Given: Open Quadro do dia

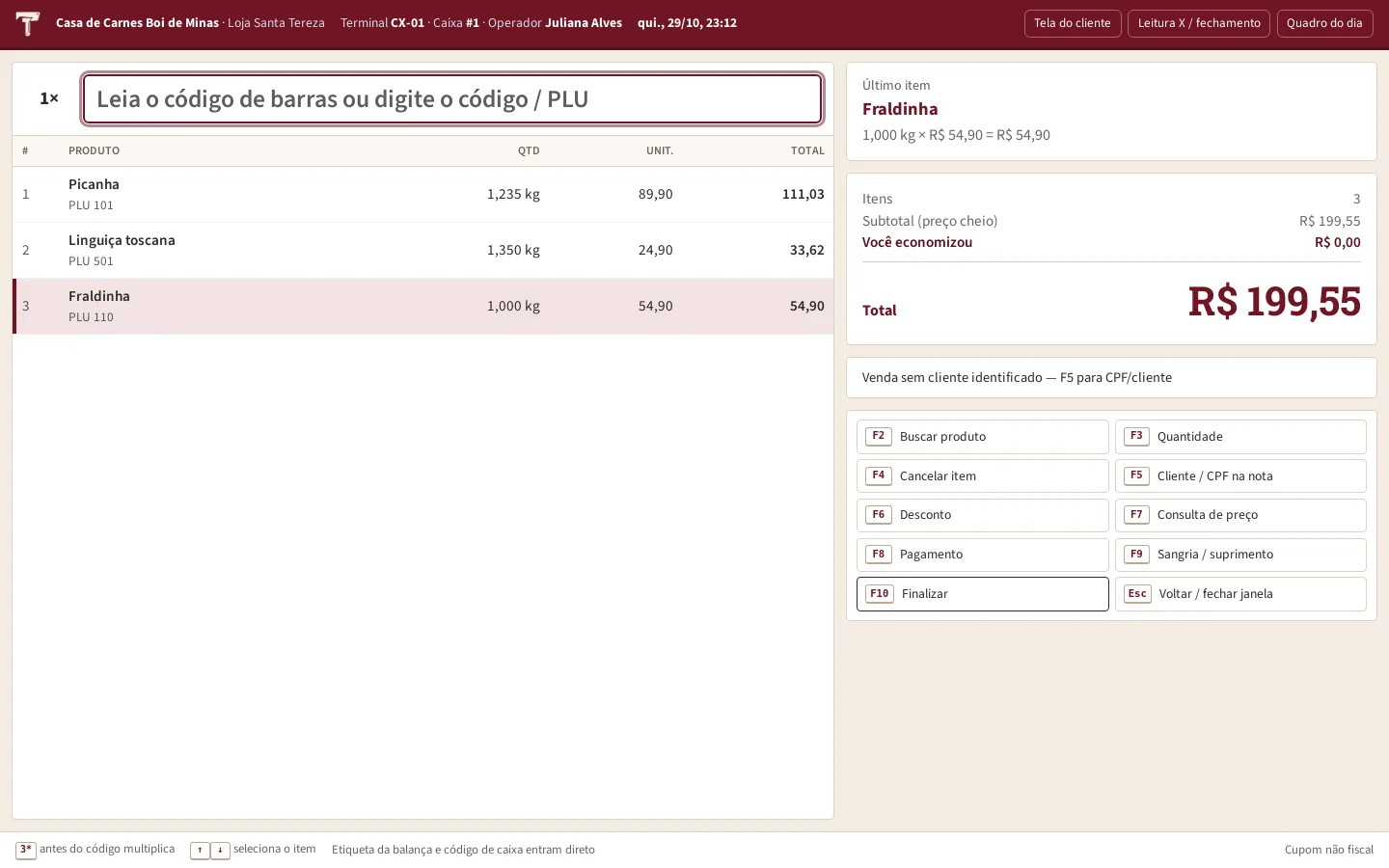Looking at the screenshot, I should point(1324,23).
